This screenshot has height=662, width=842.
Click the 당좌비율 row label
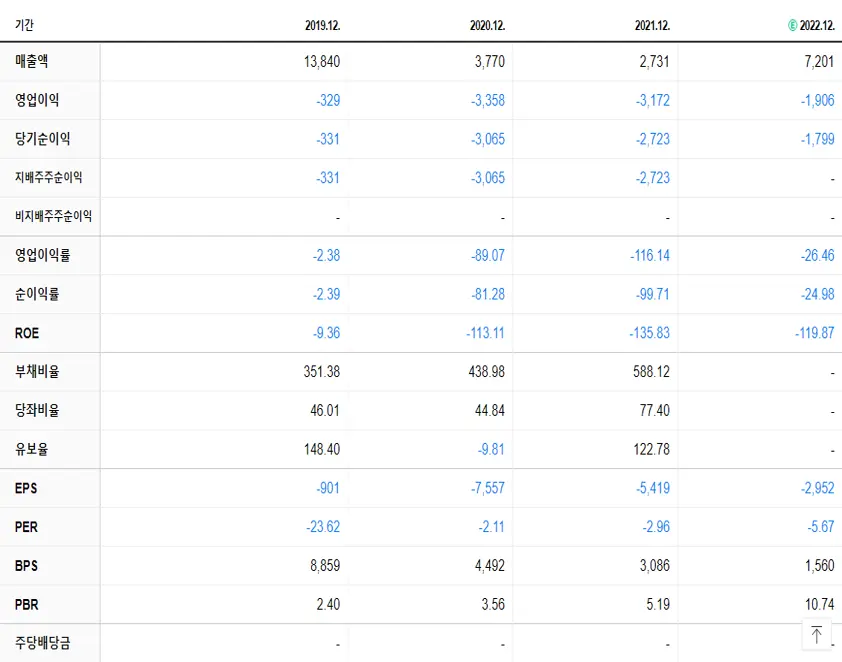pyautogui.click(x=37, y=410)
